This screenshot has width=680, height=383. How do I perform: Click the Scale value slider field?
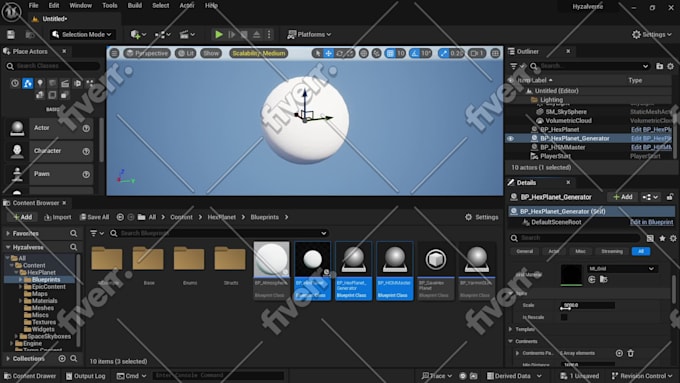[x=588, y=305]
